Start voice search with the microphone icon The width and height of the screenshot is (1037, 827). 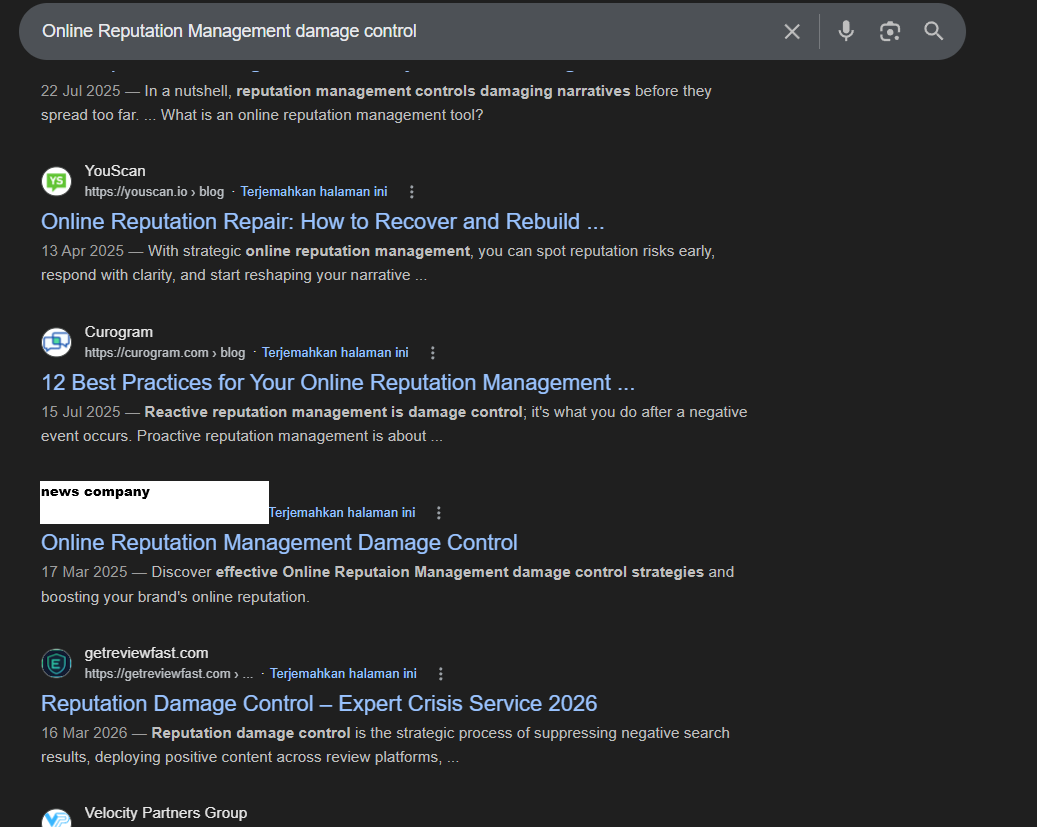846,31
